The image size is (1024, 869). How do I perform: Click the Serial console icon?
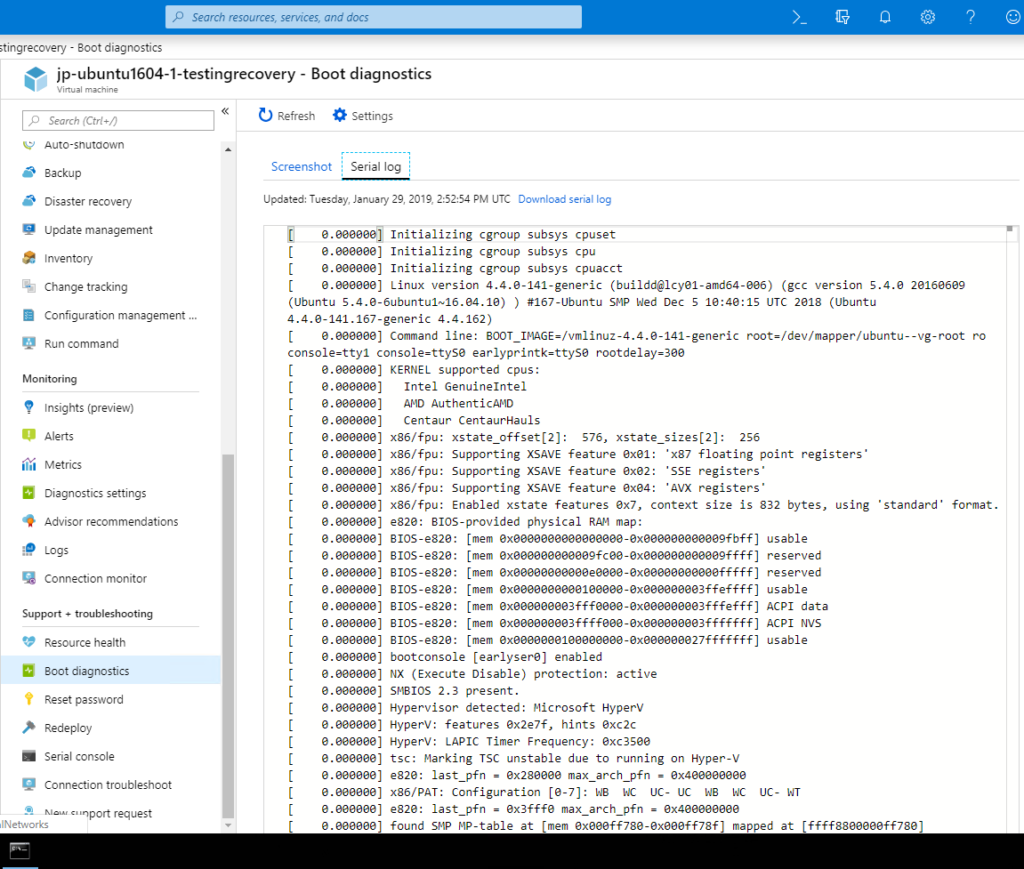coord(29,756)
